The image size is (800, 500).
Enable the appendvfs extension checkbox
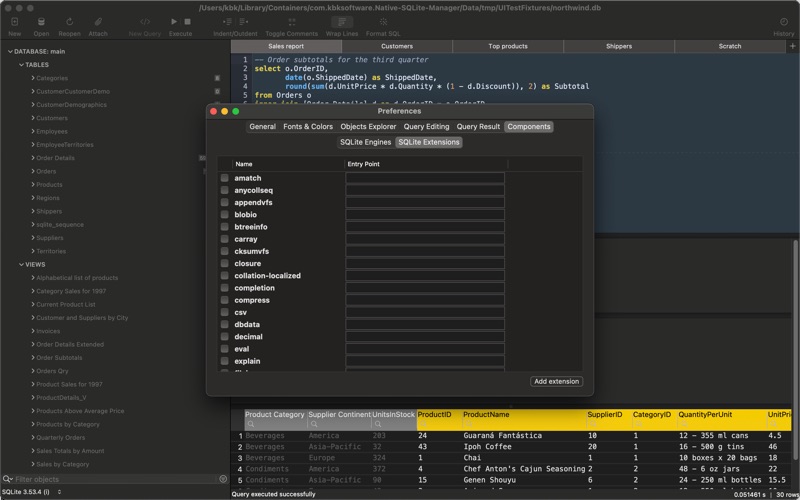click(224, 203)
